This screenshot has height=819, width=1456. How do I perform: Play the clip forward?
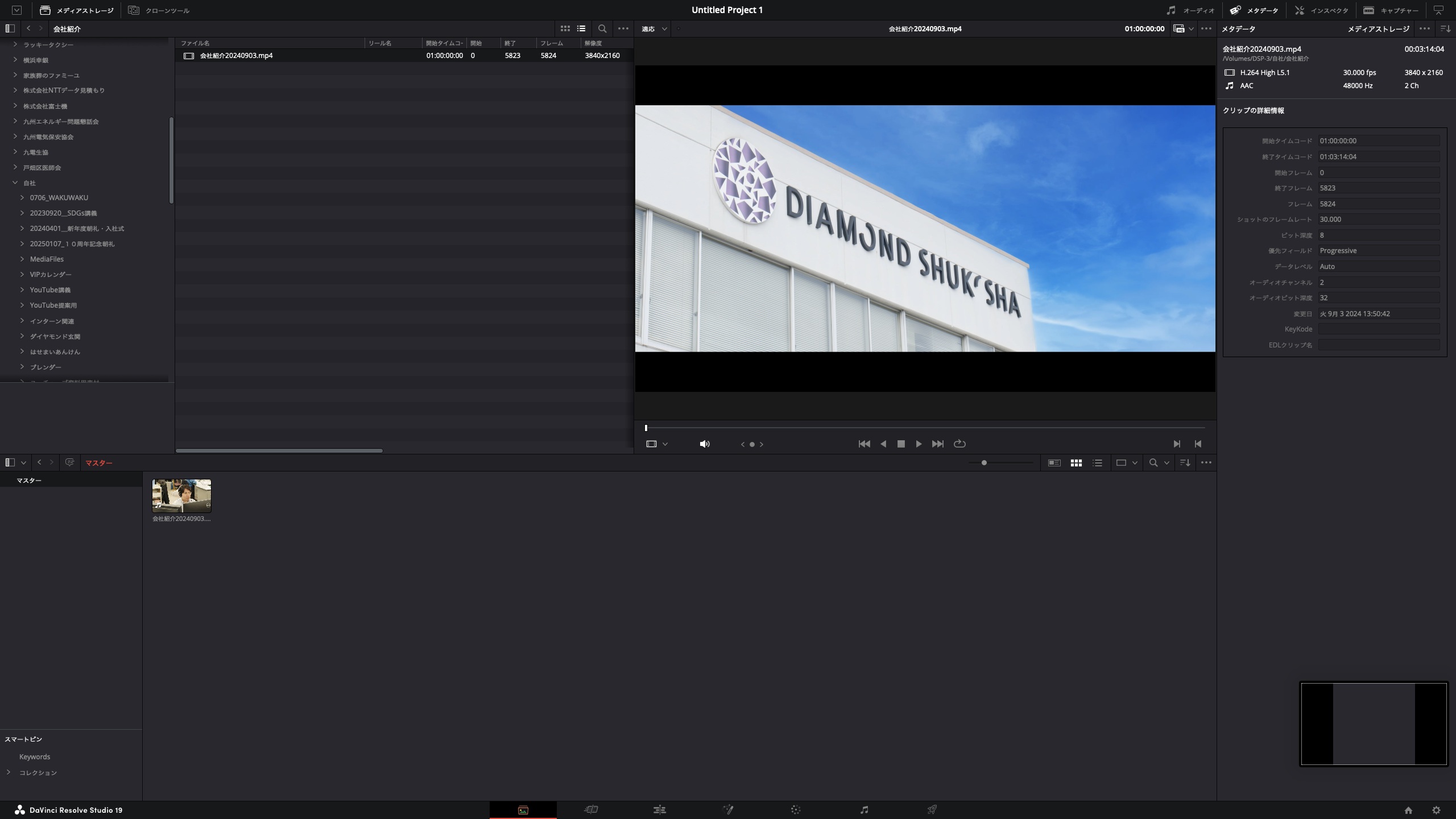pyautogui.click(x=919, y=444)
